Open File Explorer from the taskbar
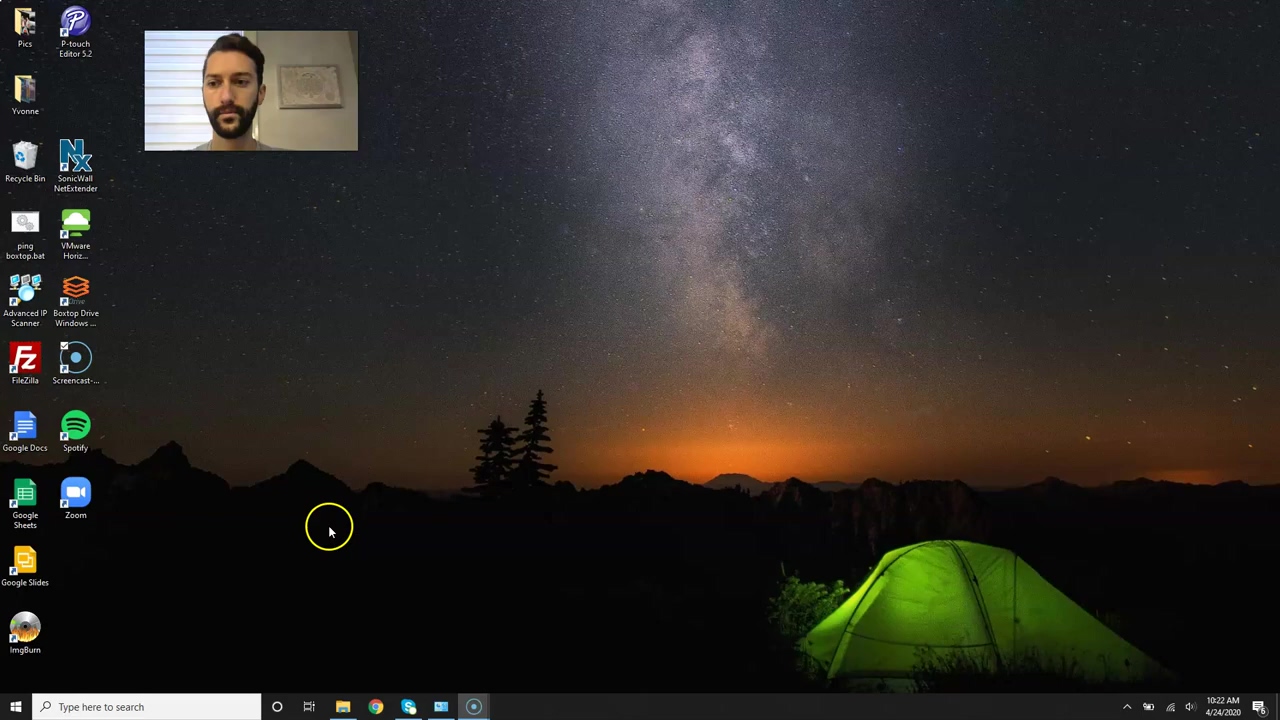Screen dimensions: 1280x720 [343, 707]
